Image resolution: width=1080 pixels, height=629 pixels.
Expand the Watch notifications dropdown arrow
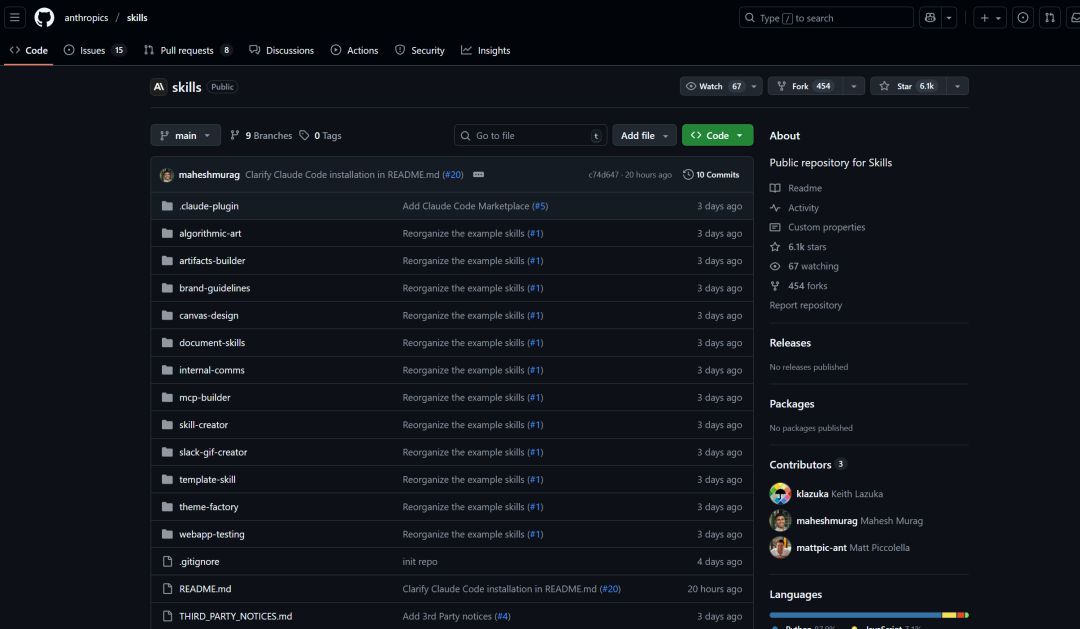754,86
